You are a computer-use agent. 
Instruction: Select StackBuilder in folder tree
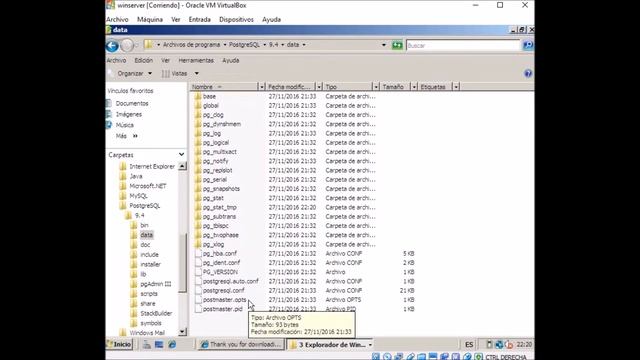coord(156,313)
